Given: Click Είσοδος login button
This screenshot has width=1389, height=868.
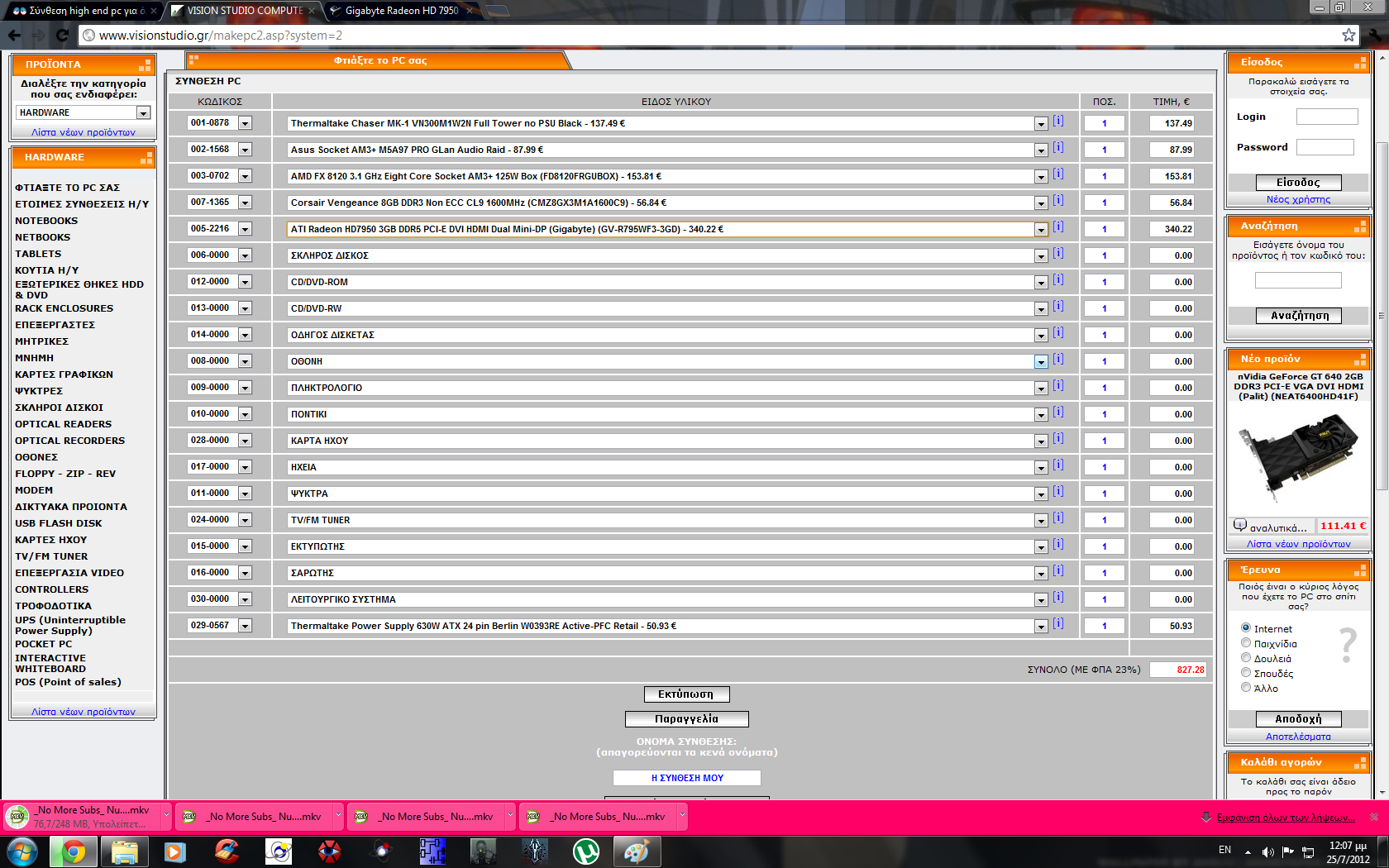Looking at the screenshot, I should point(1298,183).
